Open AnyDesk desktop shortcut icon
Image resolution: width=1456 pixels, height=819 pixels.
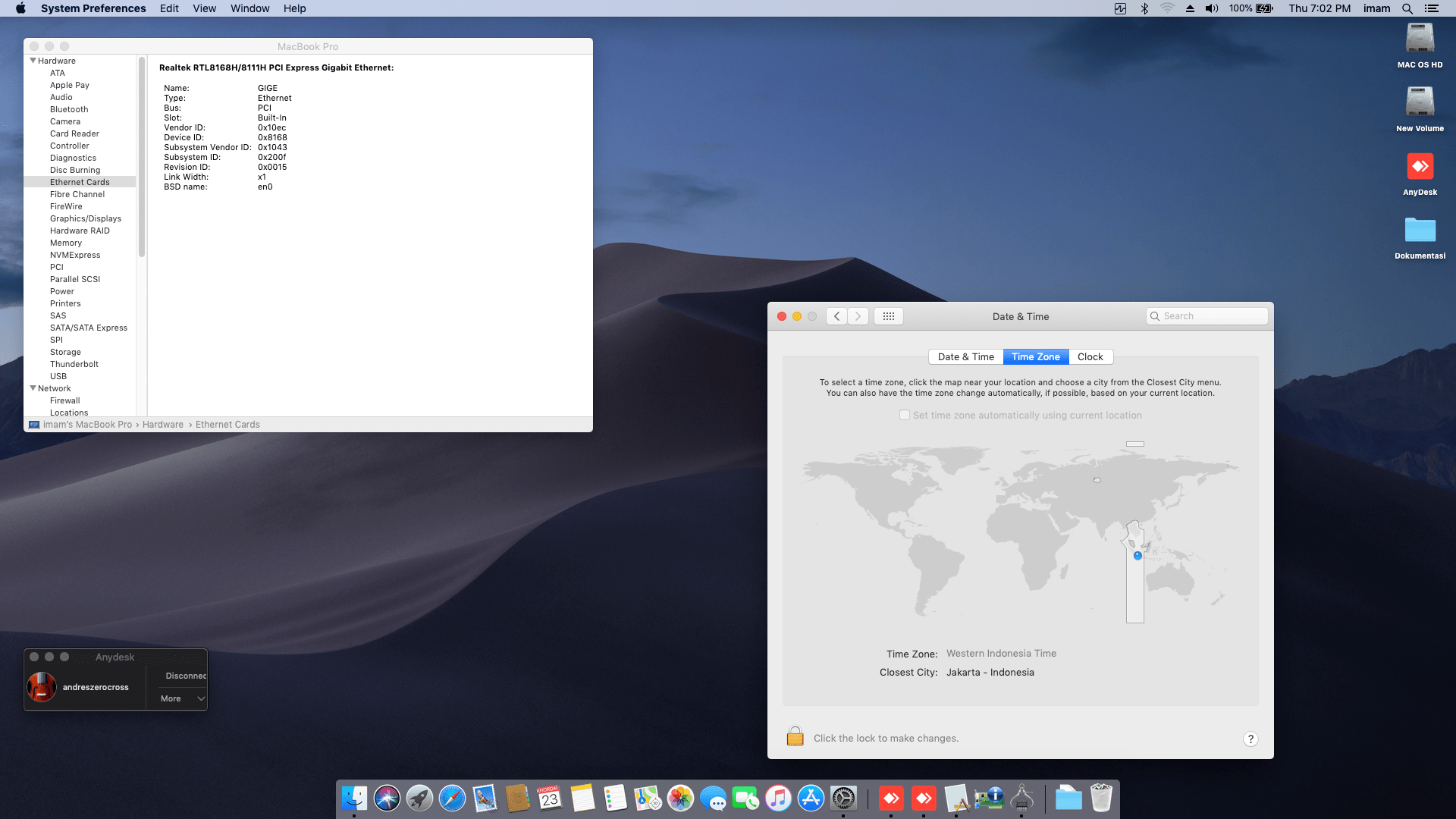[x=1420, y=167]
